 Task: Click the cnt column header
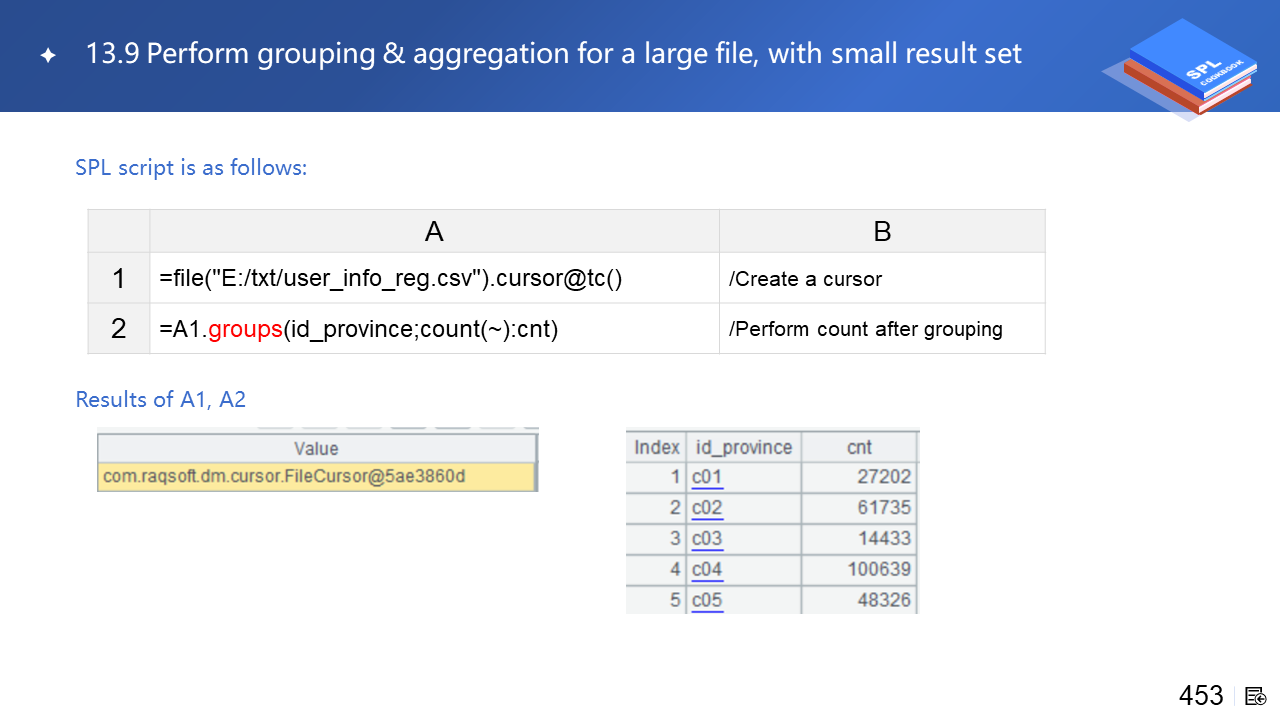click(x=859, y=447)
